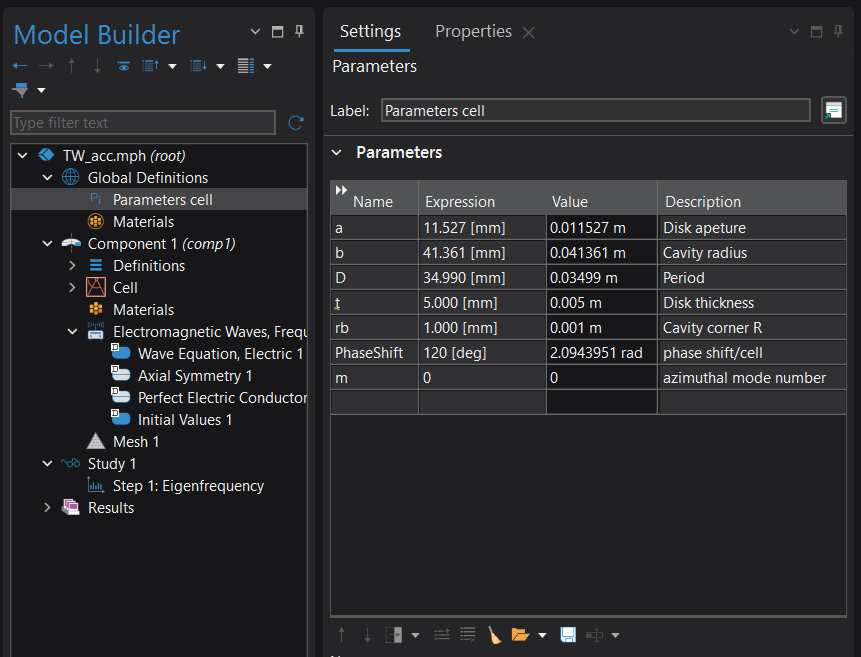The width and height of the screenshot is (861, 657).
Task: Switch to the Properties tab
Action: tap(473, 32)
